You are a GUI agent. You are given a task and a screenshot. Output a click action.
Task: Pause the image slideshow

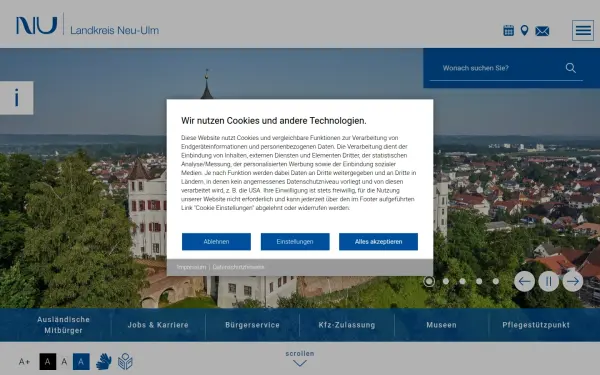point(548,282)
